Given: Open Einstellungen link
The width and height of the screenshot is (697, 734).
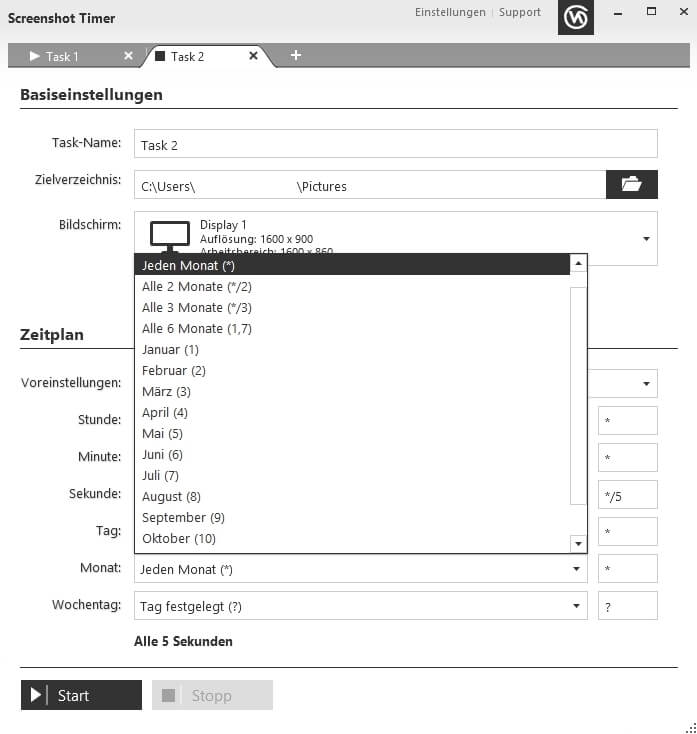Looking at the screenshot, I should [x=450, y=12].
